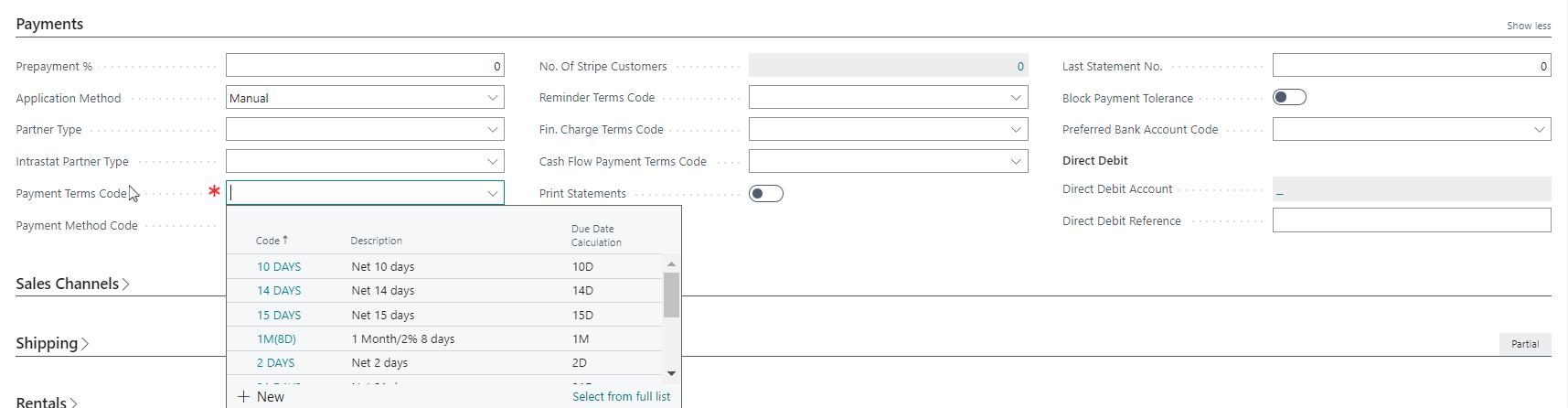Select the 10 DAYS payment term
The width and height of the screenshot is (1568, 408).
(279, 266)
